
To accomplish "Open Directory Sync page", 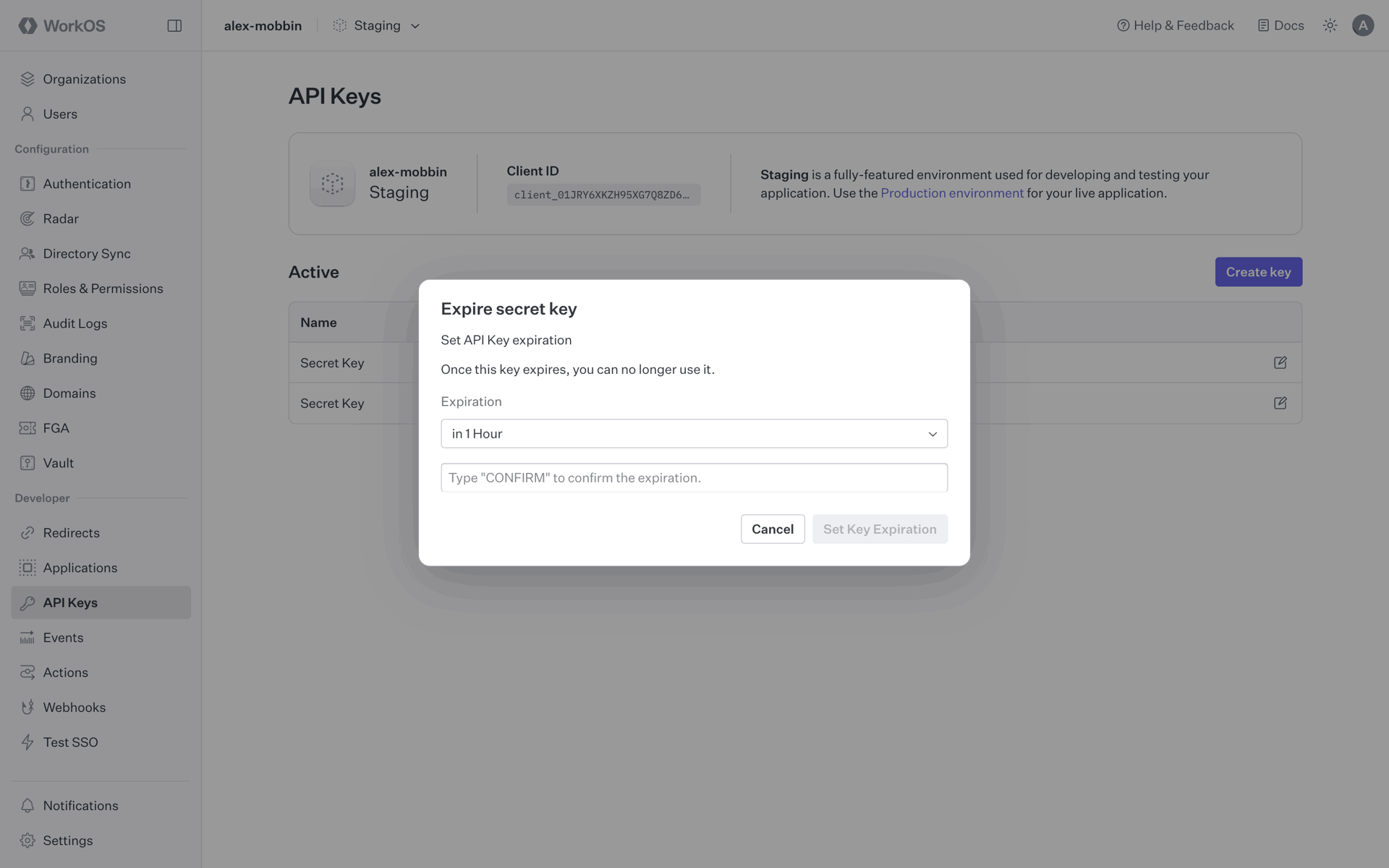I will [101, 253].
